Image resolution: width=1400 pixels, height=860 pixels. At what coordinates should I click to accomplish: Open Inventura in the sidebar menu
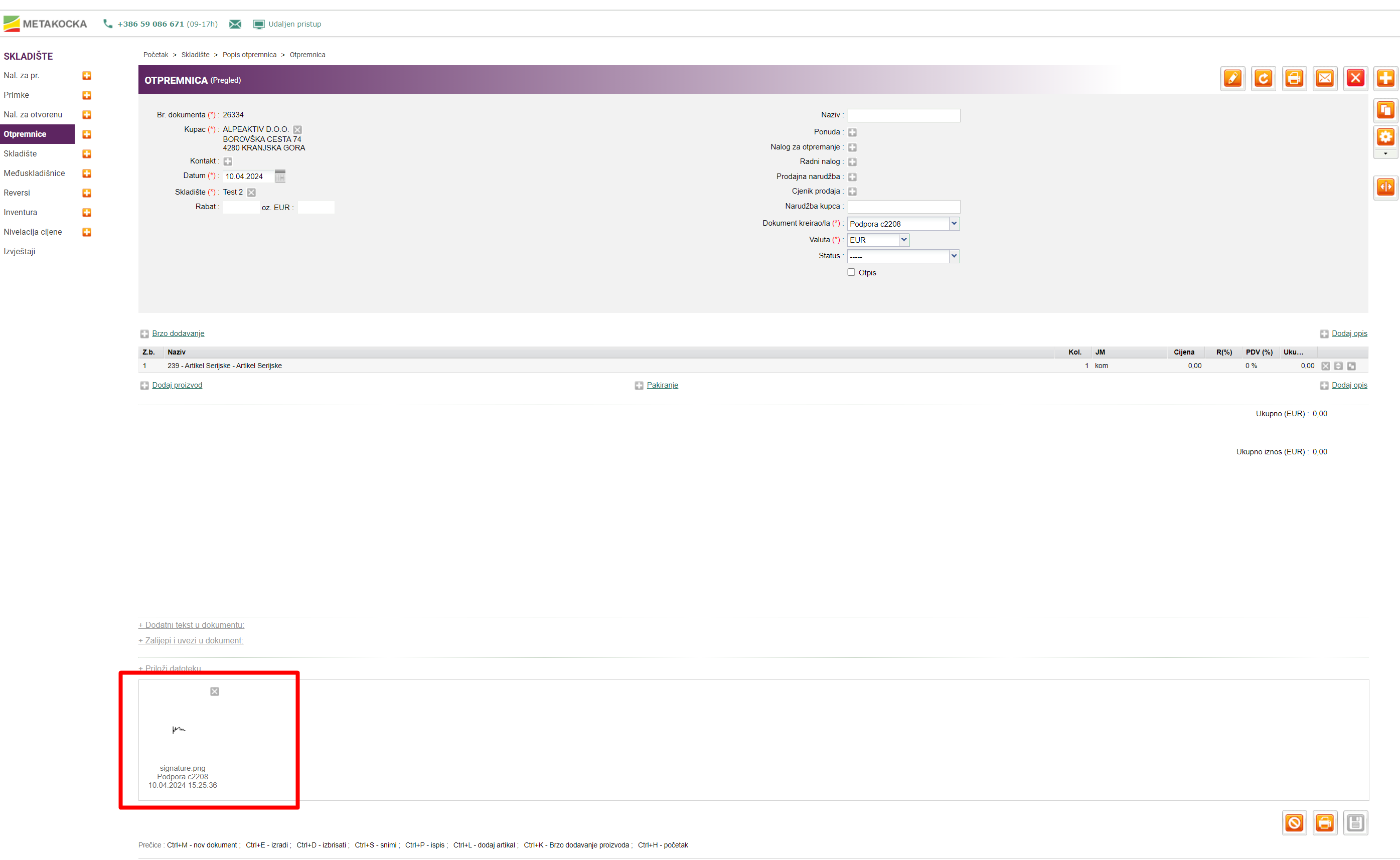21,212
